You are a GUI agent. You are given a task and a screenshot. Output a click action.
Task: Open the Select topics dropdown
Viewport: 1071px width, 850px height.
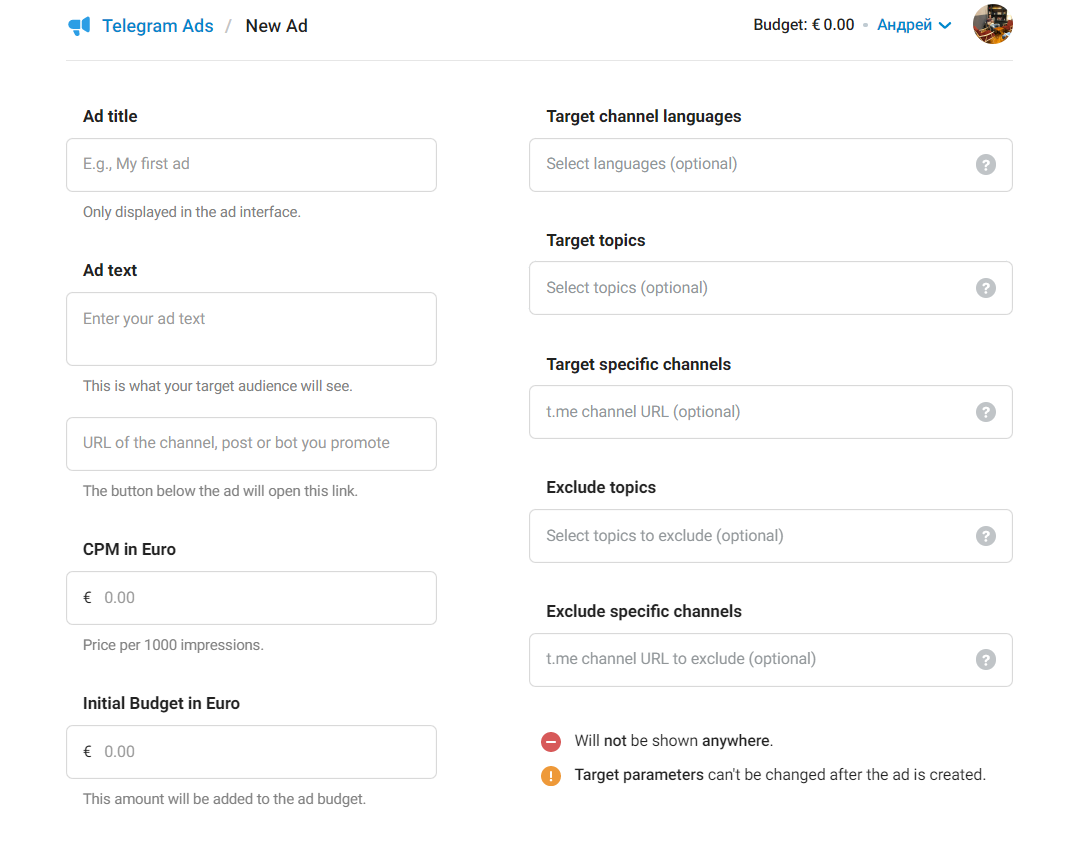[x=750, y=288]
